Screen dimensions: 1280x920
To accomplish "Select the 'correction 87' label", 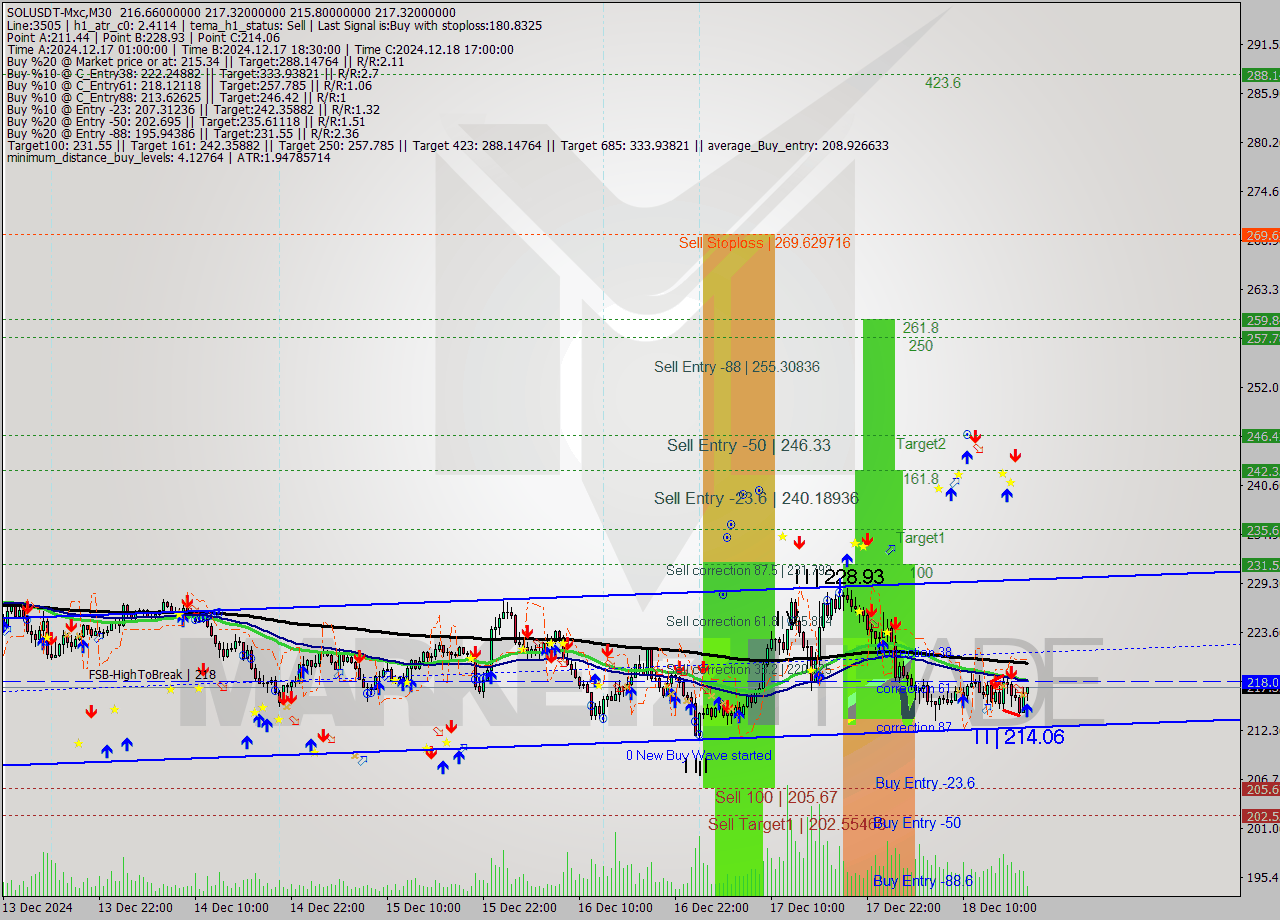I will [914, 727].
